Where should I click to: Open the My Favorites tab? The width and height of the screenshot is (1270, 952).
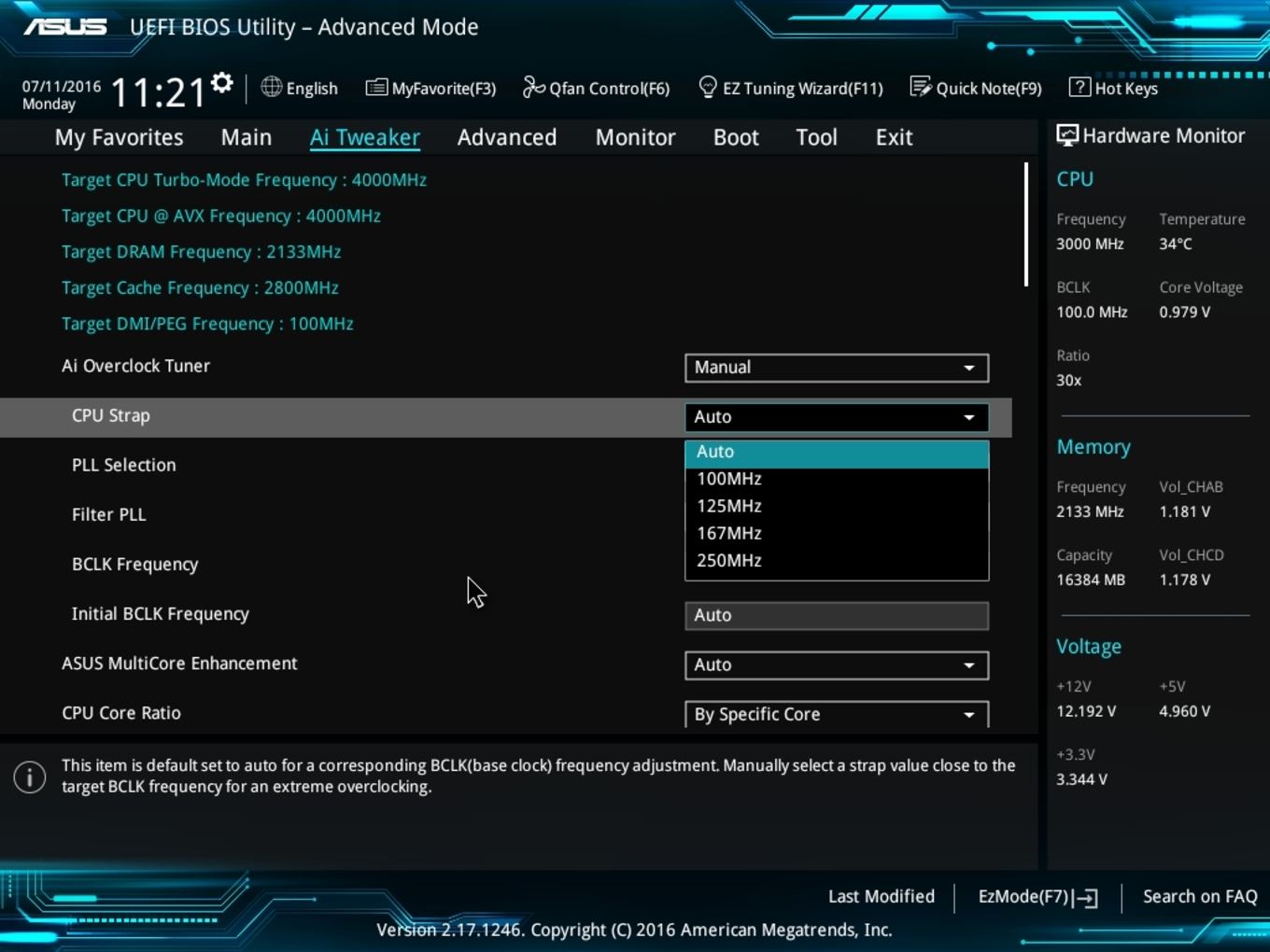(x=119, y=137)
